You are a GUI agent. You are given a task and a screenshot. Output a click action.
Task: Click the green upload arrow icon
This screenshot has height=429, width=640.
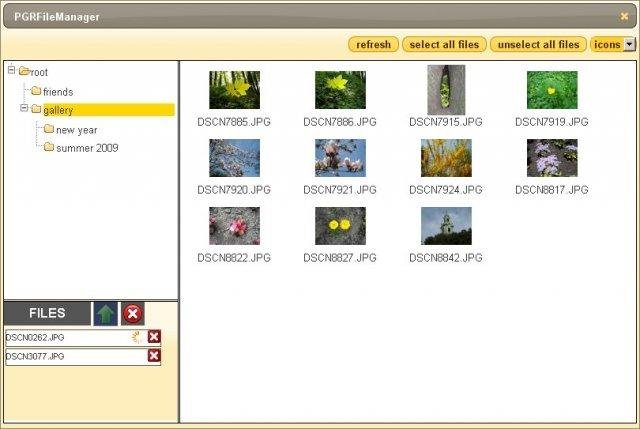point(106,313)
